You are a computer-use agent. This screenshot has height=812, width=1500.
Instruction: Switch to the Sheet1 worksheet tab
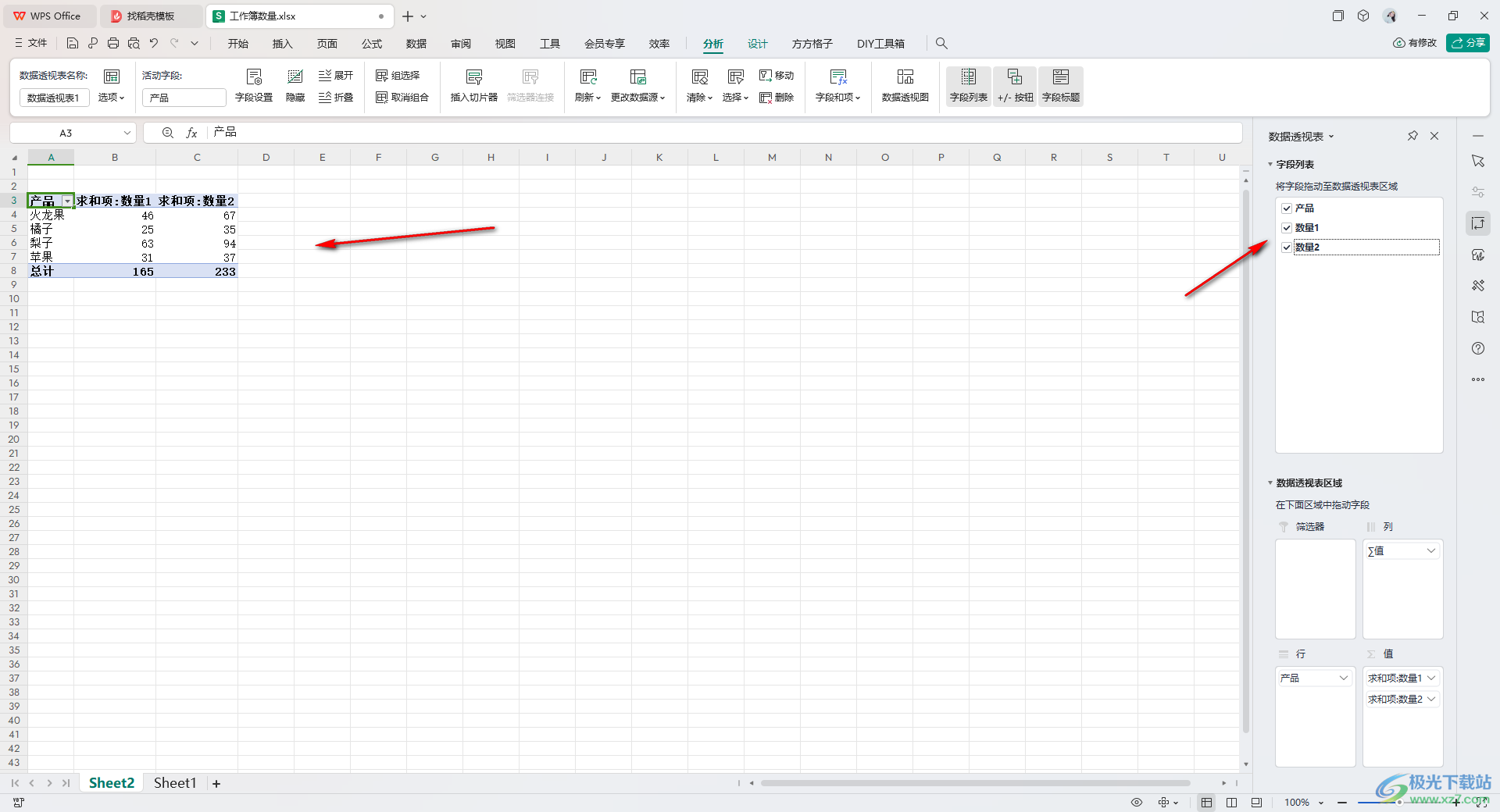tap(175, 783)
